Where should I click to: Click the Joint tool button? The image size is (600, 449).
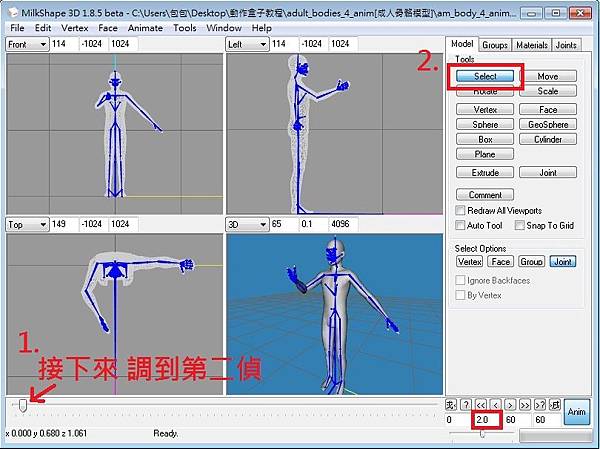[548, 173]
